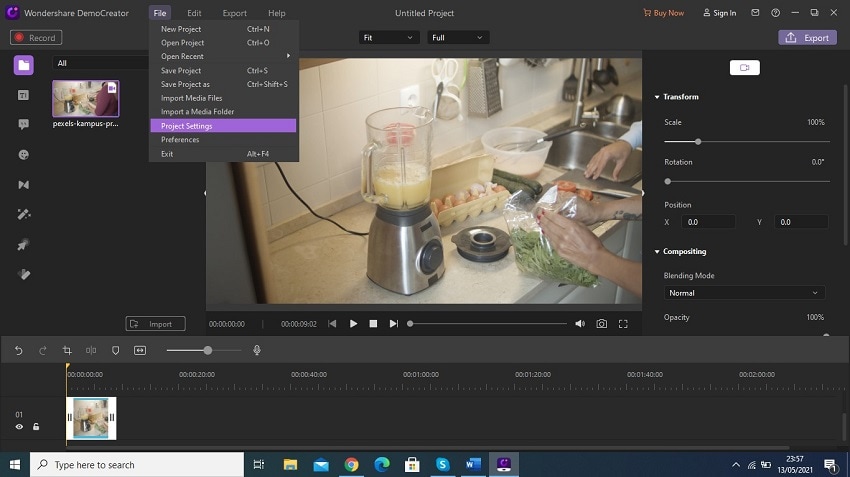Start voiceover with microphone icon

(257, 351)
